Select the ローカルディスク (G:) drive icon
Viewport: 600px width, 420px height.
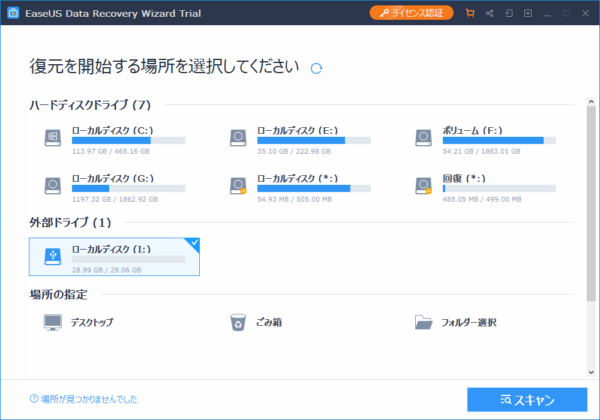coord(53,186)
